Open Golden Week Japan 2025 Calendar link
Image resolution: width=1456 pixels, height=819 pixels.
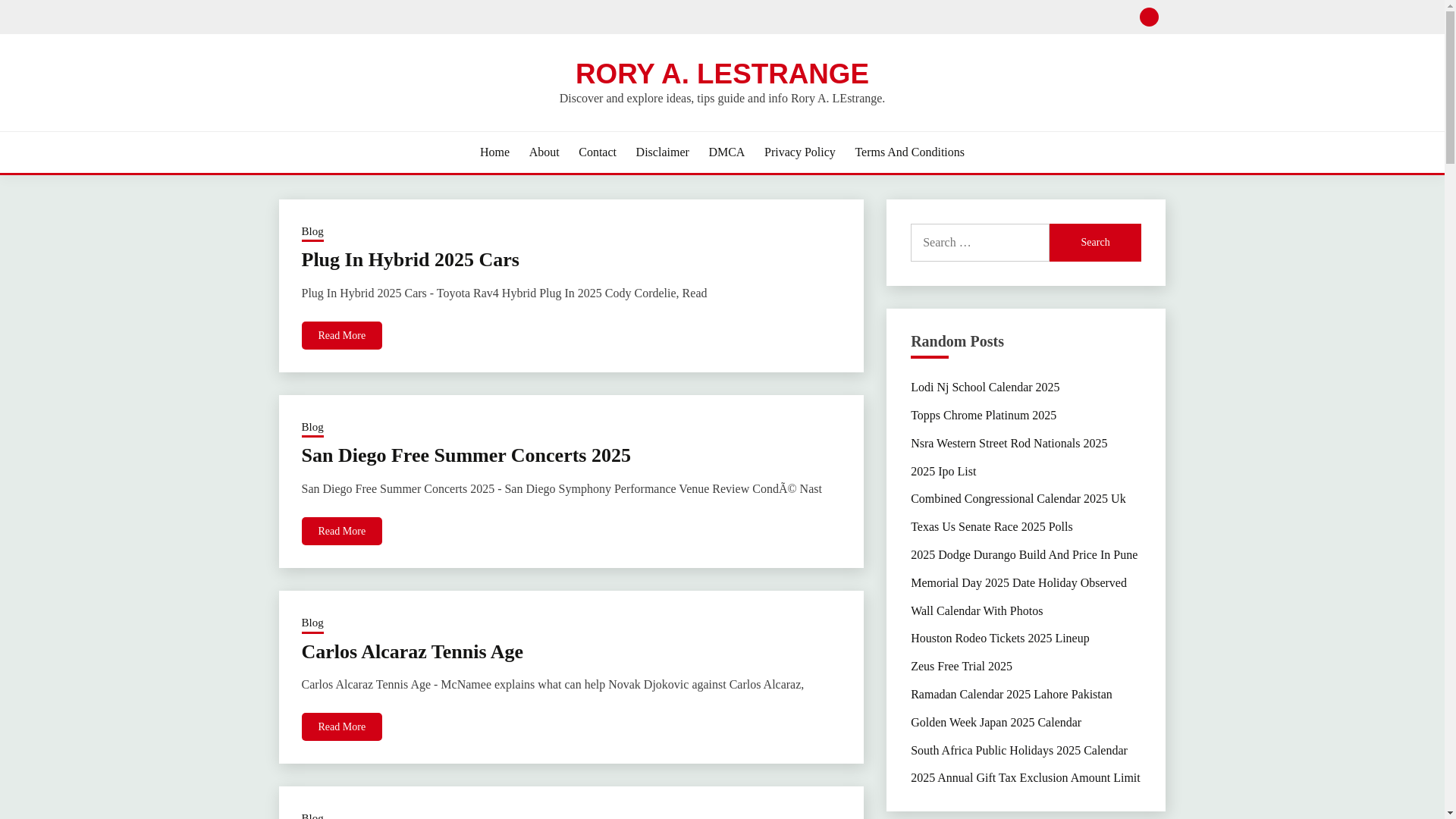[x=996, y=723]
